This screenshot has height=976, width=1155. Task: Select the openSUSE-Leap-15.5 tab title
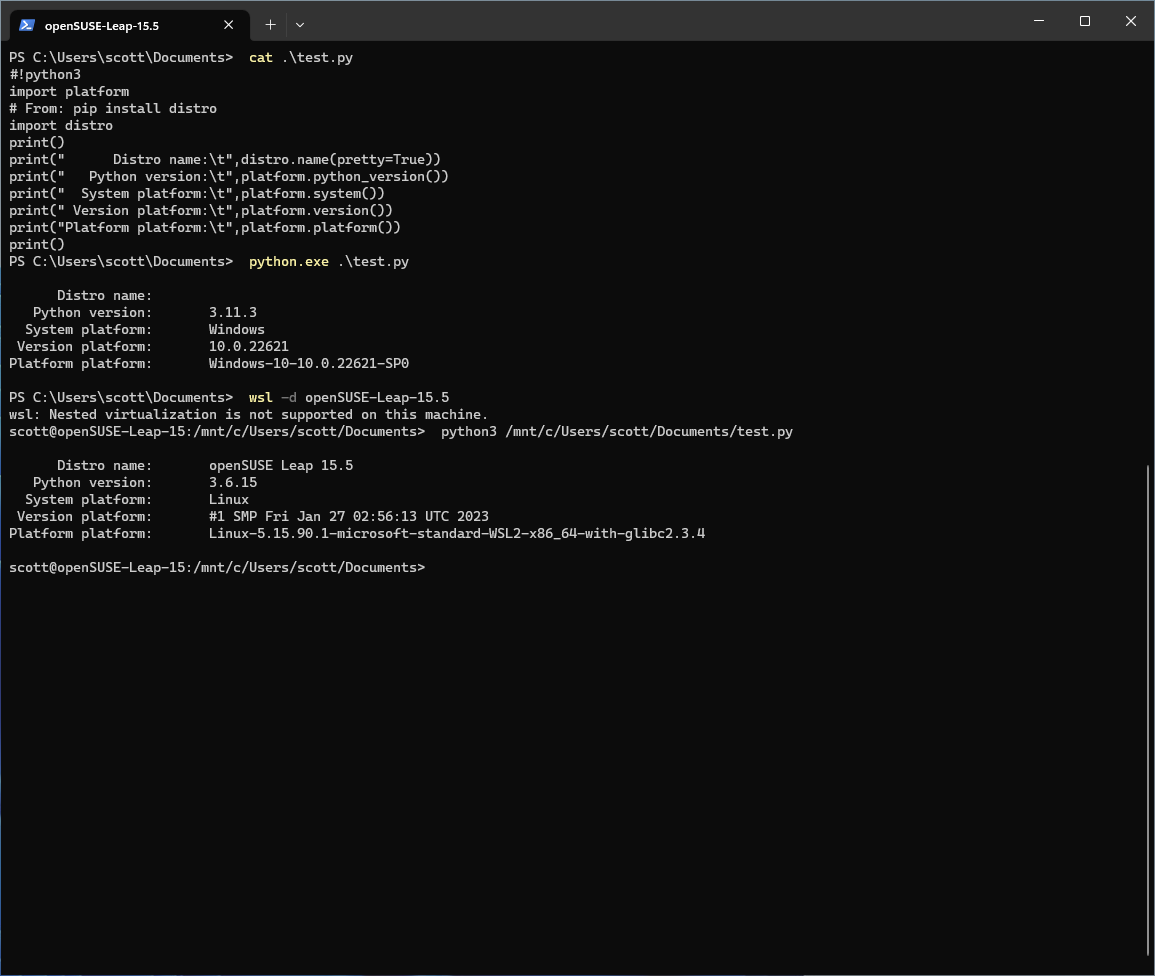(101, 26)
